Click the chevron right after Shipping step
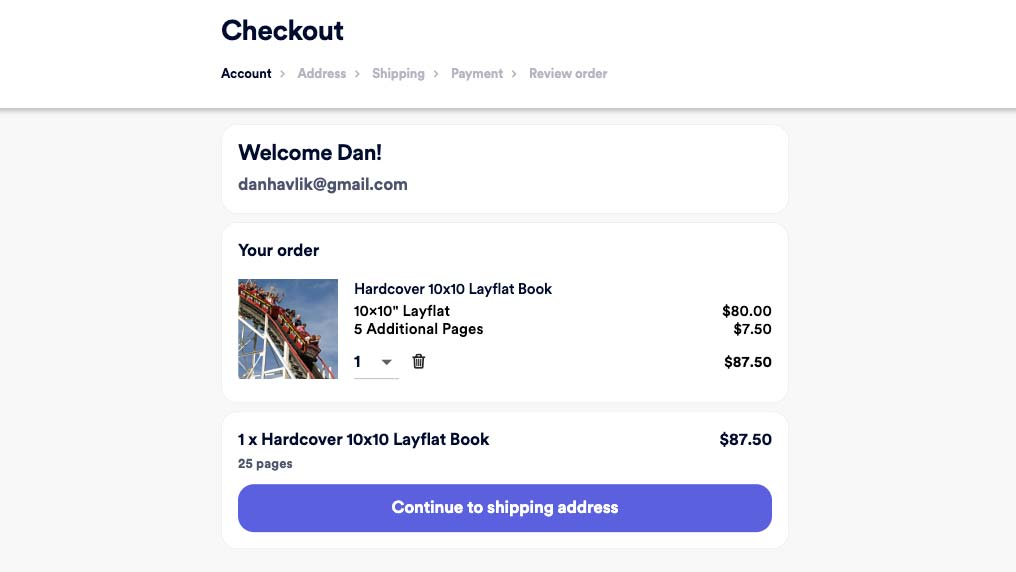 click(x=436, y=74)
